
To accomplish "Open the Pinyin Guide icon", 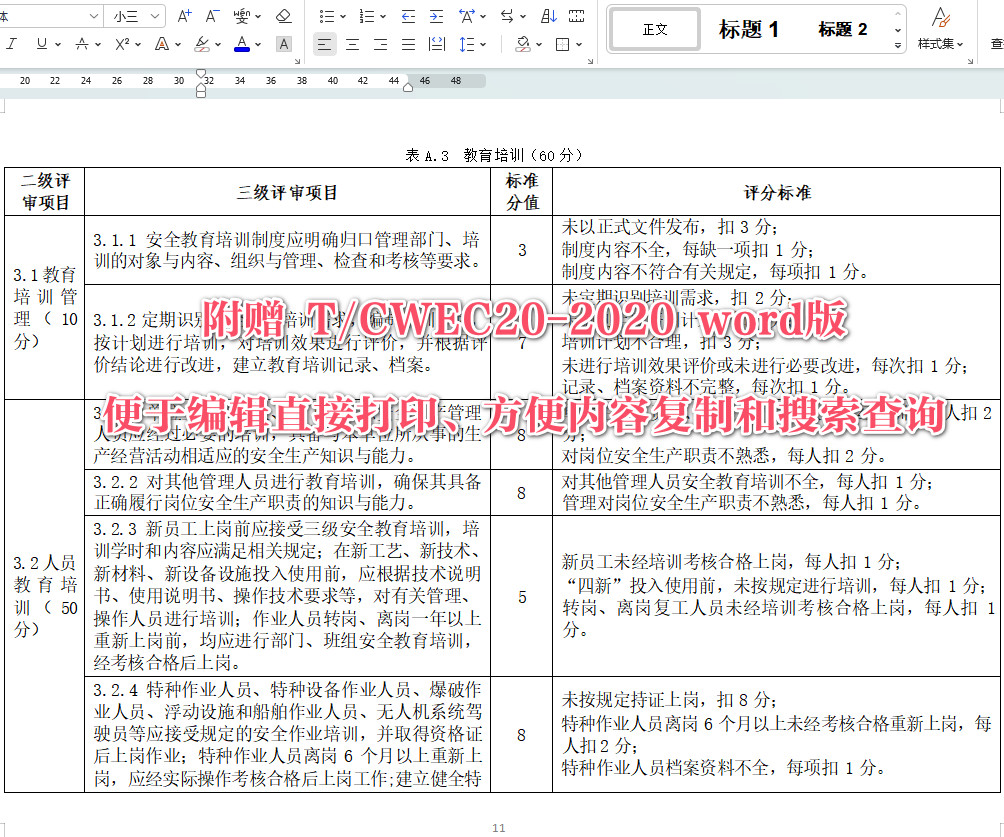I will tap(243, 15).
